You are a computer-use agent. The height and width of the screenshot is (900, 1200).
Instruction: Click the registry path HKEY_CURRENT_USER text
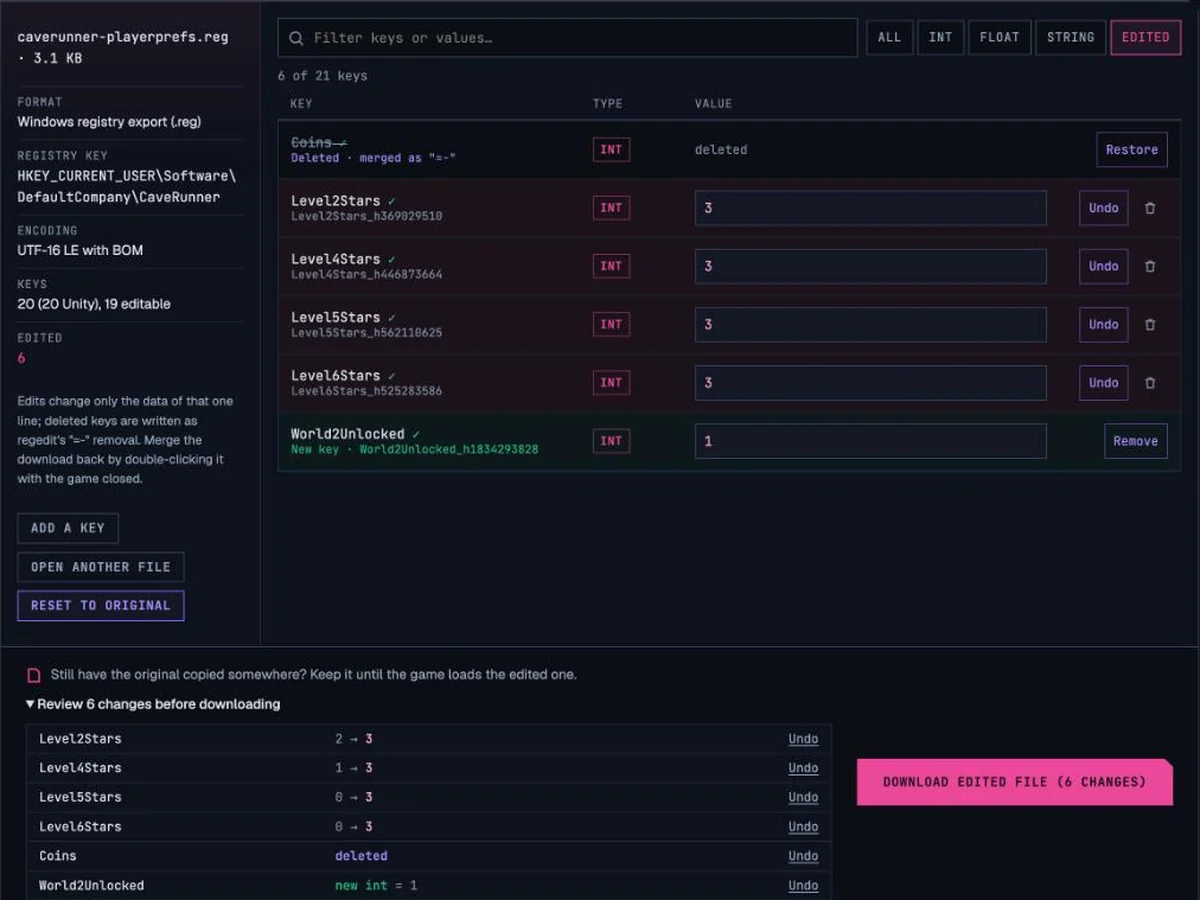click(127, 186)
